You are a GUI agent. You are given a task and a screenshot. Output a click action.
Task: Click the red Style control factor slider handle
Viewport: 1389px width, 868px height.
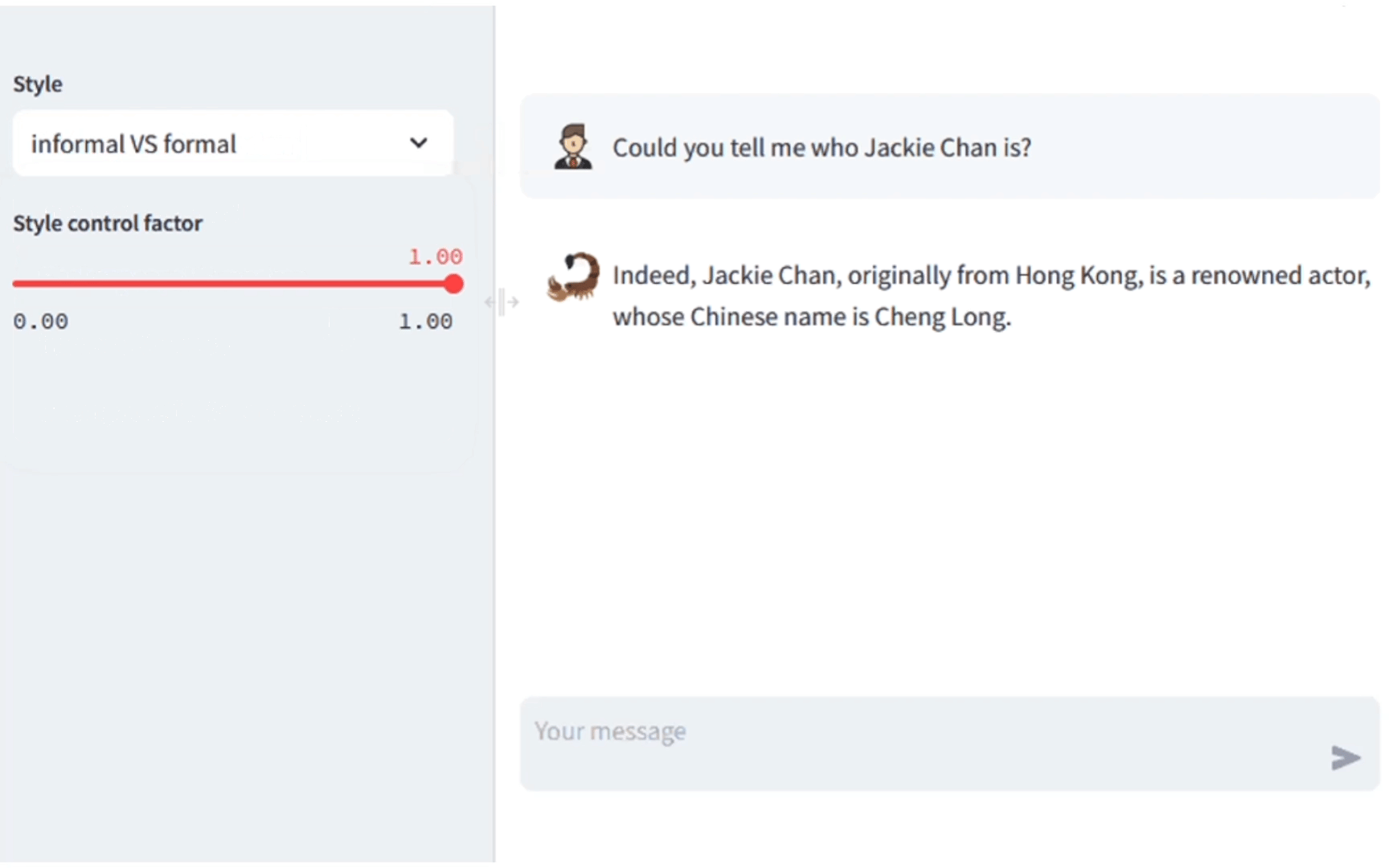[x=454, y=284]
